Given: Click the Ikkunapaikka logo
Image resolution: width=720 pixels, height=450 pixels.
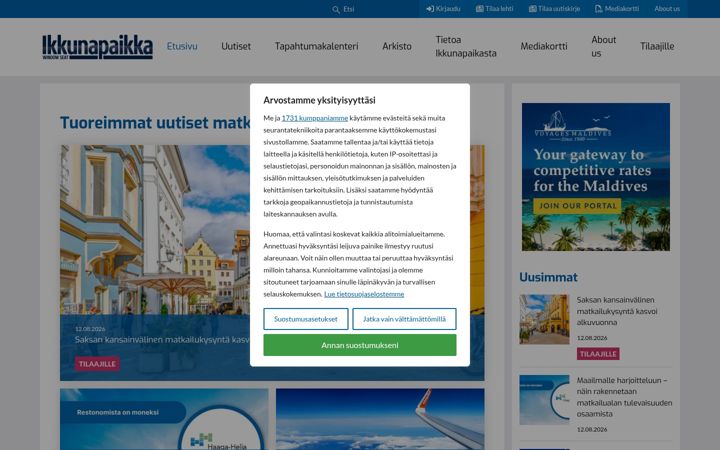Looking at the screenshot, I should tap(97, 47).
